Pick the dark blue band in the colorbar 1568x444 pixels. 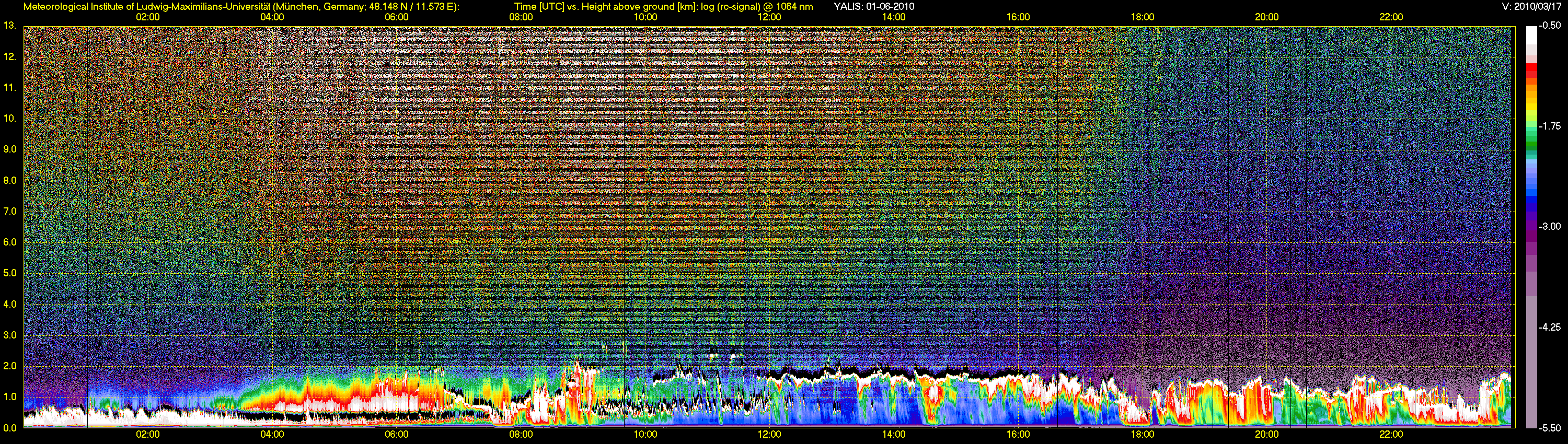pos(1531,208)
